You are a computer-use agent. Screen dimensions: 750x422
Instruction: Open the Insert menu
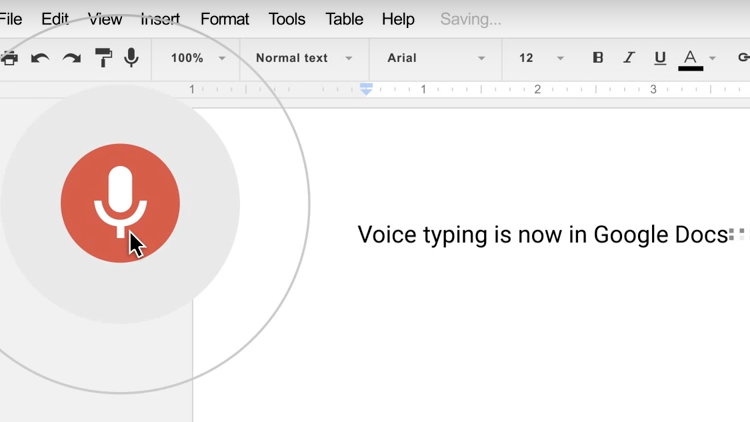160,19
